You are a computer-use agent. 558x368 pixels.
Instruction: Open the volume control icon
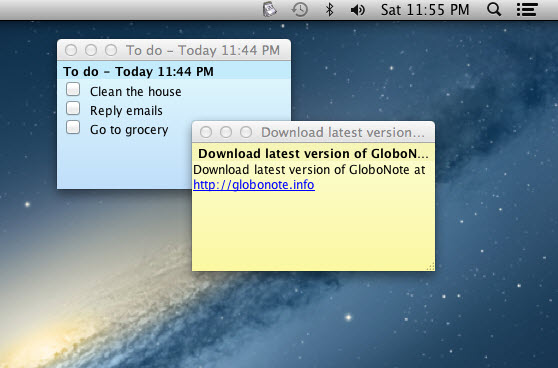358,10
